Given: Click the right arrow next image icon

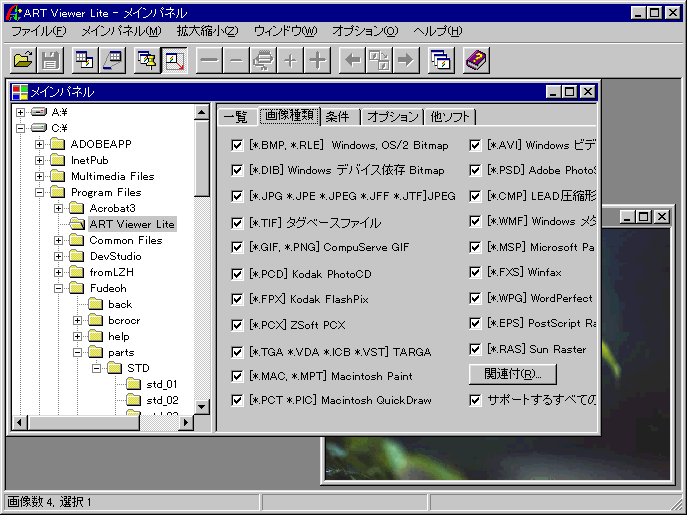Looking at the screenshot, I should tap(407, 60).
